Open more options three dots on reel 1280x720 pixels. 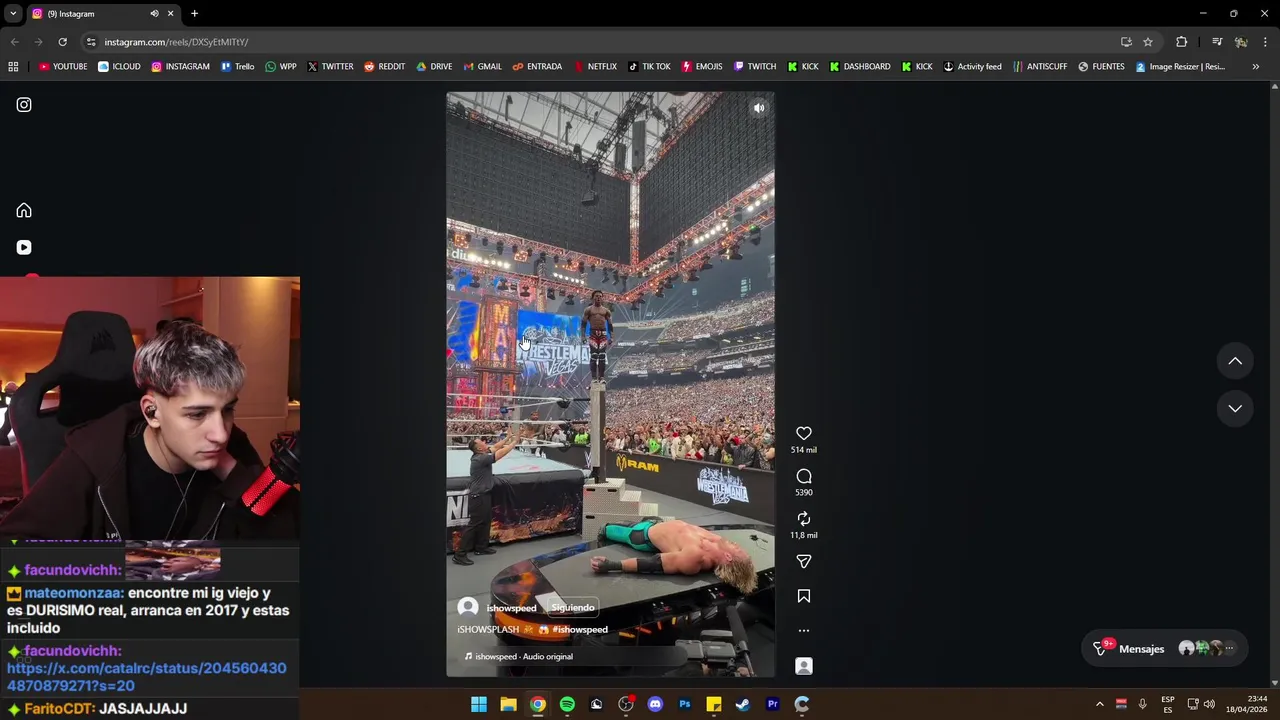[x=804, y=631]
